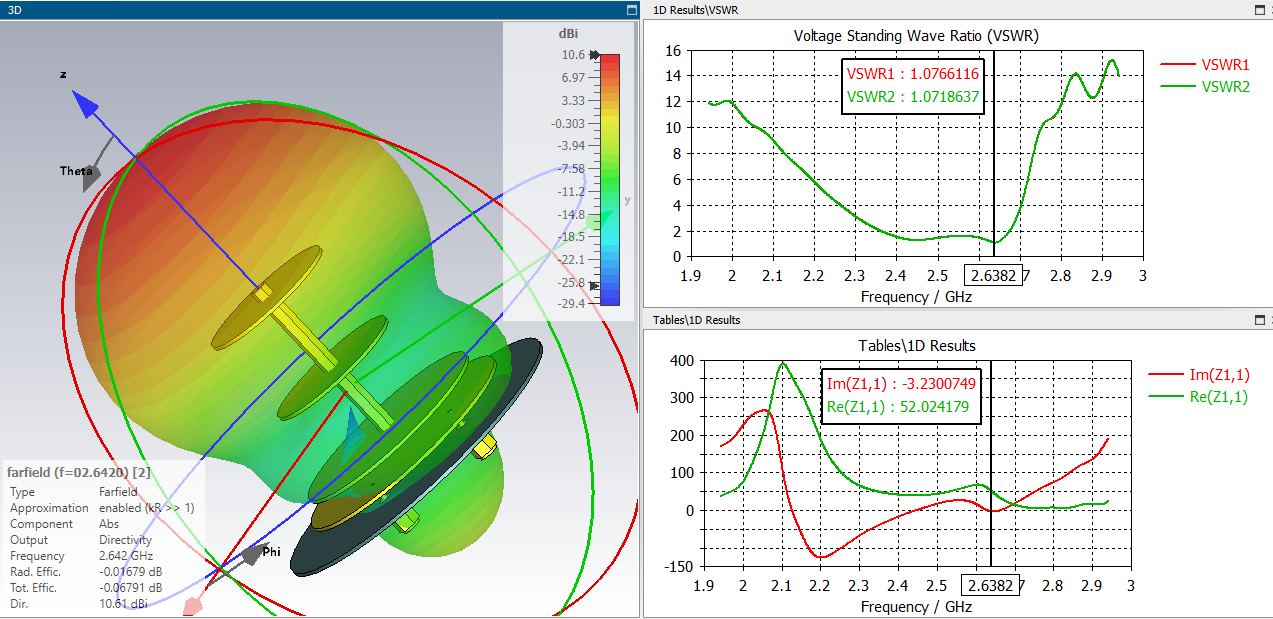Click the VSWR1 : 1.0766116 marker readout
This screenshot has height=619, width=1273.
coord(913,74)
